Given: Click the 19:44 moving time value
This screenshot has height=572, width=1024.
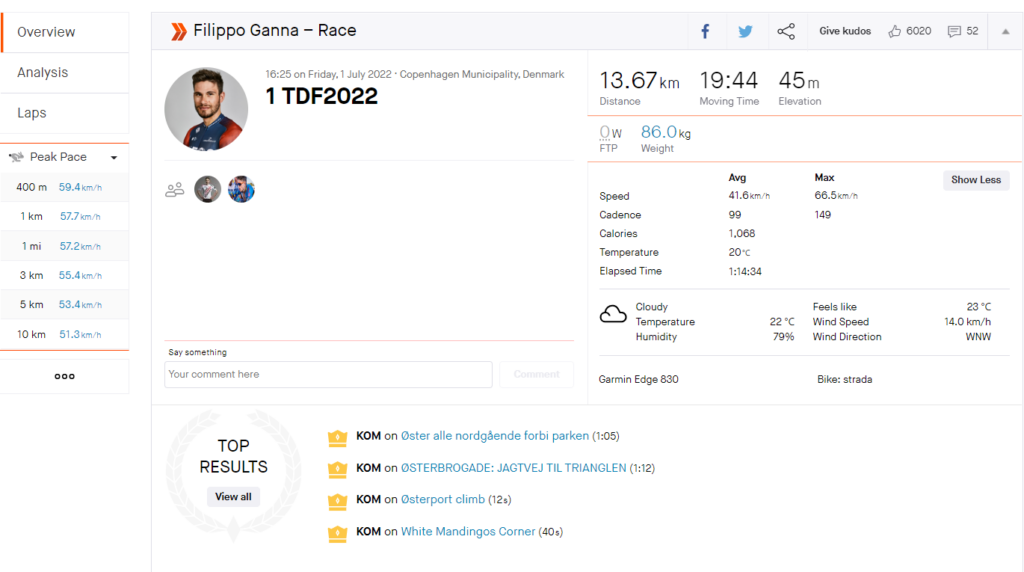Looking at the screenshot, I should tap(729, 80).
